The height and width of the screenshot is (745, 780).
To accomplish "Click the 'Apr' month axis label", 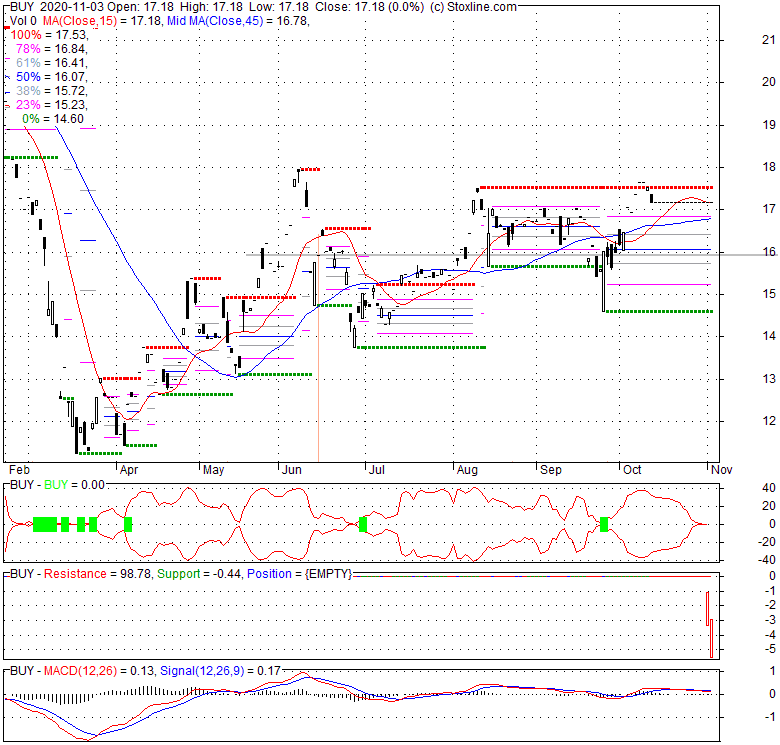I will [x=129, y=469].
